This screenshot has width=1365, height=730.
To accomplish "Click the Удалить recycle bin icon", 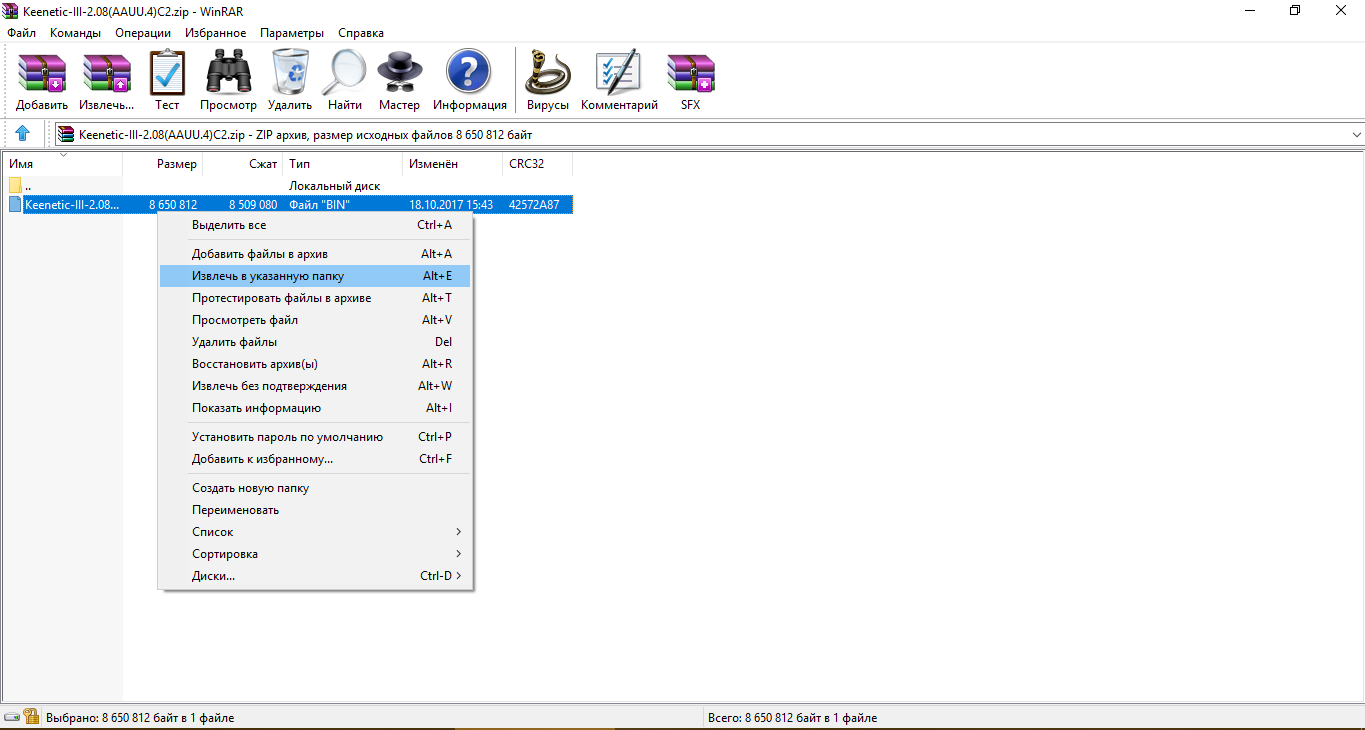I will (290, 80).
